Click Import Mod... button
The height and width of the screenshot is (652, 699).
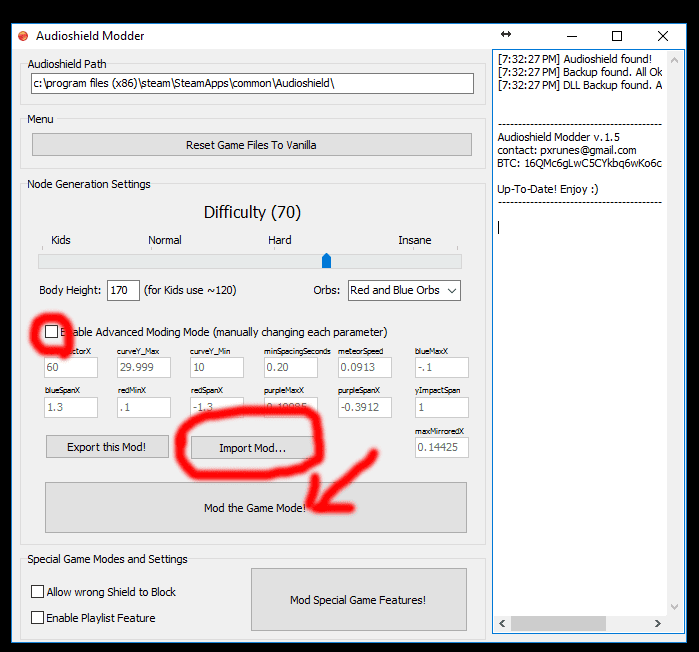click(x=252, y=448)
